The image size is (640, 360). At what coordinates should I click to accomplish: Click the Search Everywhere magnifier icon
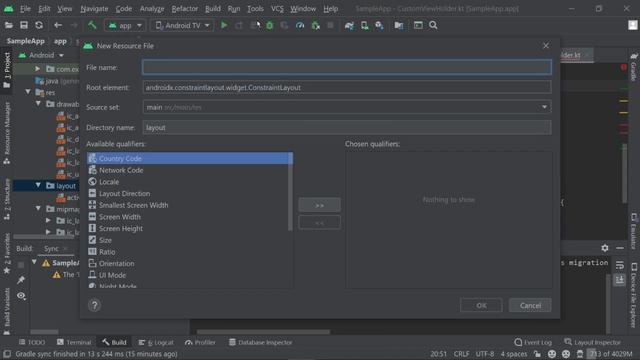coord(433,25)
